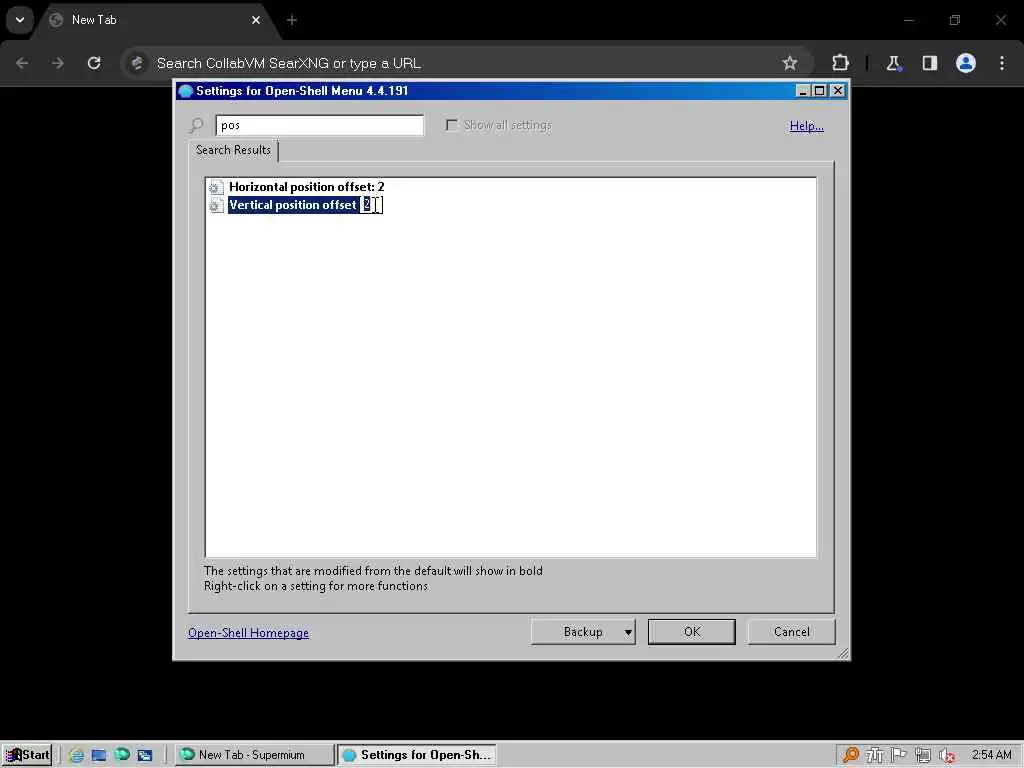Screen dimensions: 1024x768
Task: Click the gear icon beside Horizontal position offset
Action: (216, 187)
